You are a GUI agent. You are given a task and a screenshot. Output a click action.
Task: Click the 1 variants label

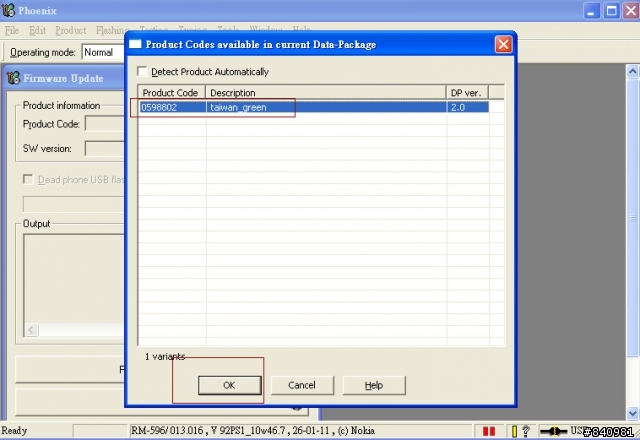[165, 356]
